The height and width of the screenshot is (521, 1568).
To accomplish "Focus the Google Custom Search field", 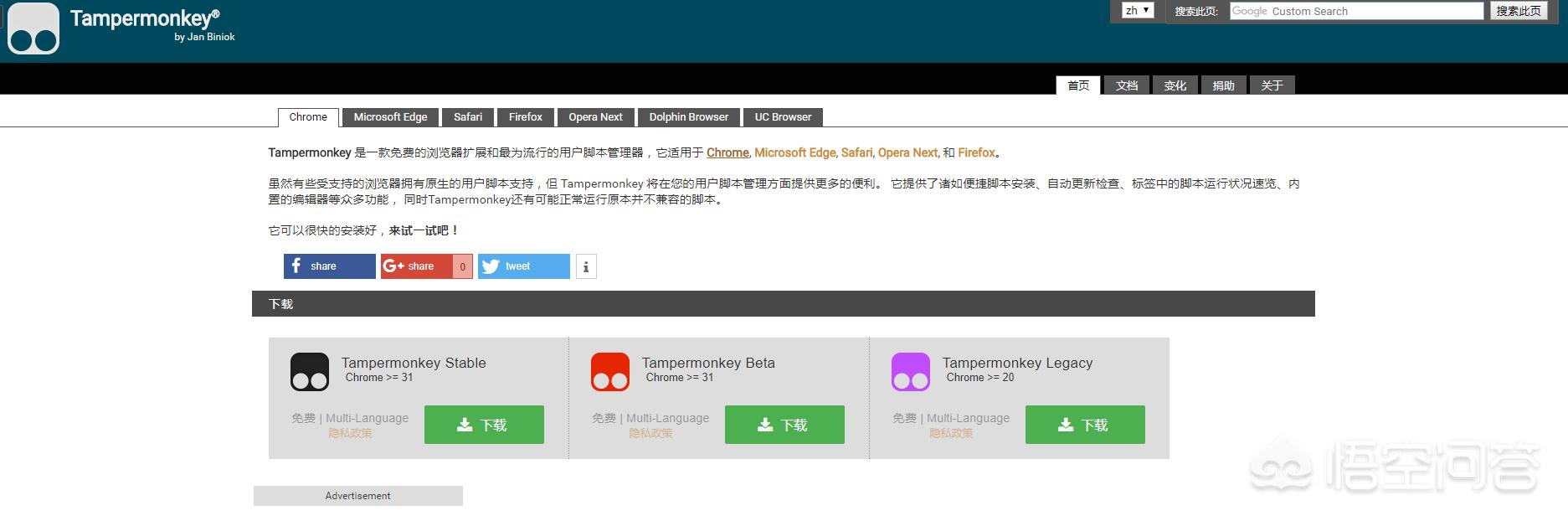I will point(1356,11).
